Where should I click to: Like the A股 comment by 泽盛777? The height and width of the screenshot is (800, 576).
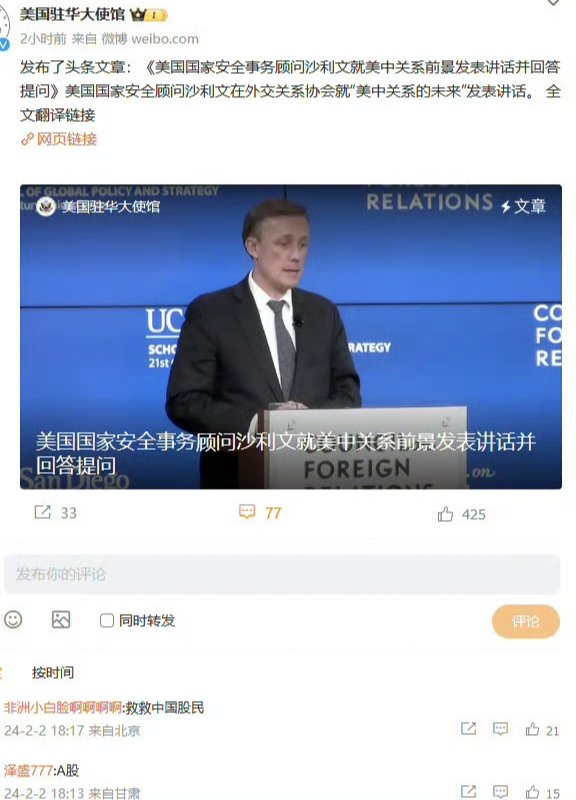coord(533,792)
